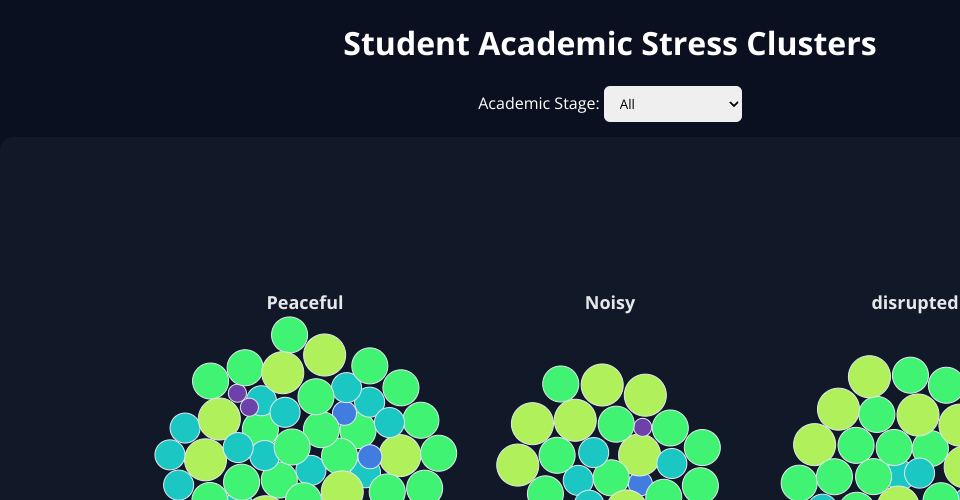
Task: Click top-left green bubble in Noisy cluster
Action: [560, 383]
